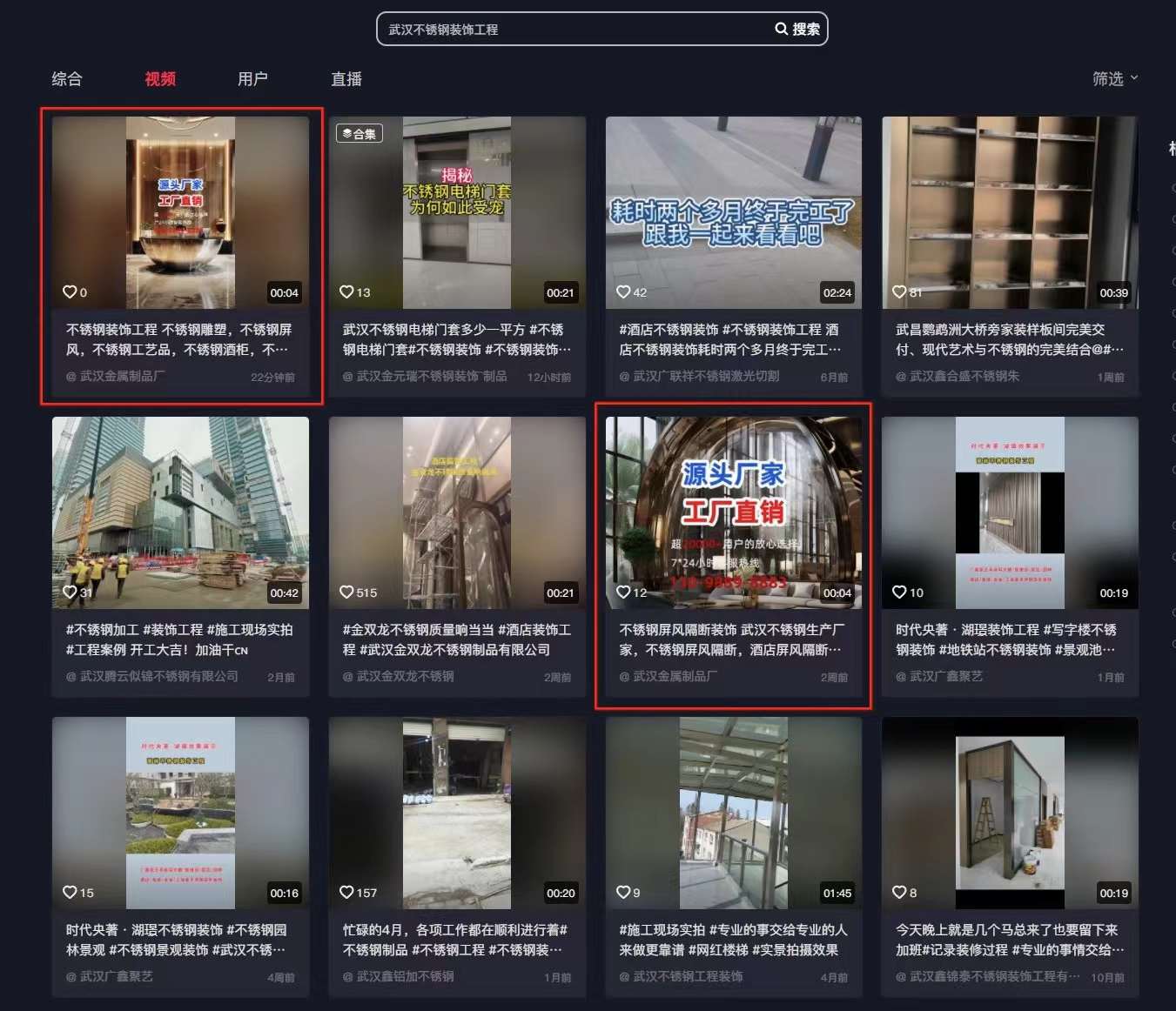Screen dimensions: 1176x1011
Task: Like the elevator door frame video with 13 likes
Action: coord(346,292)
